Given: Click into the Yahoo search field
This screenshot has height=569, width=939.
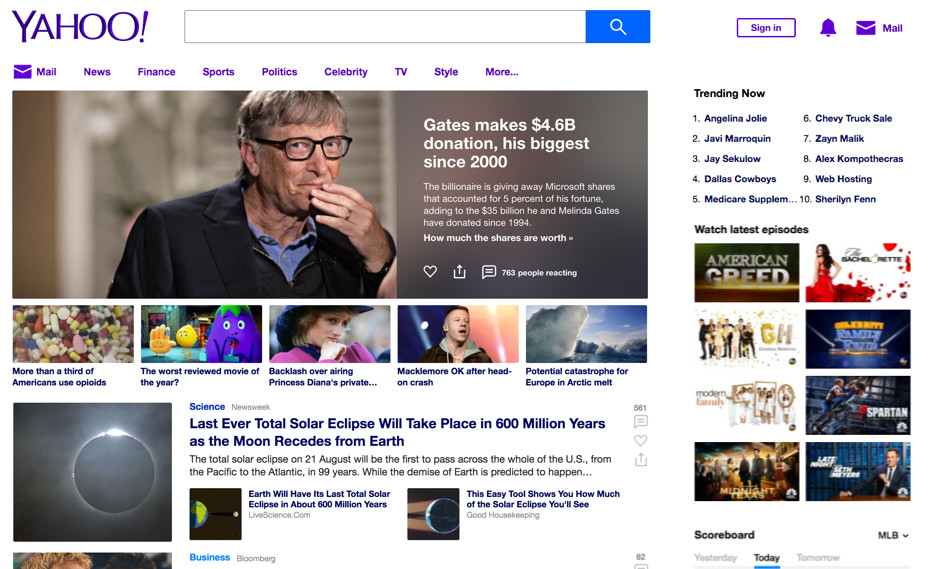Looking at the screenshot, I should point(385,27).
